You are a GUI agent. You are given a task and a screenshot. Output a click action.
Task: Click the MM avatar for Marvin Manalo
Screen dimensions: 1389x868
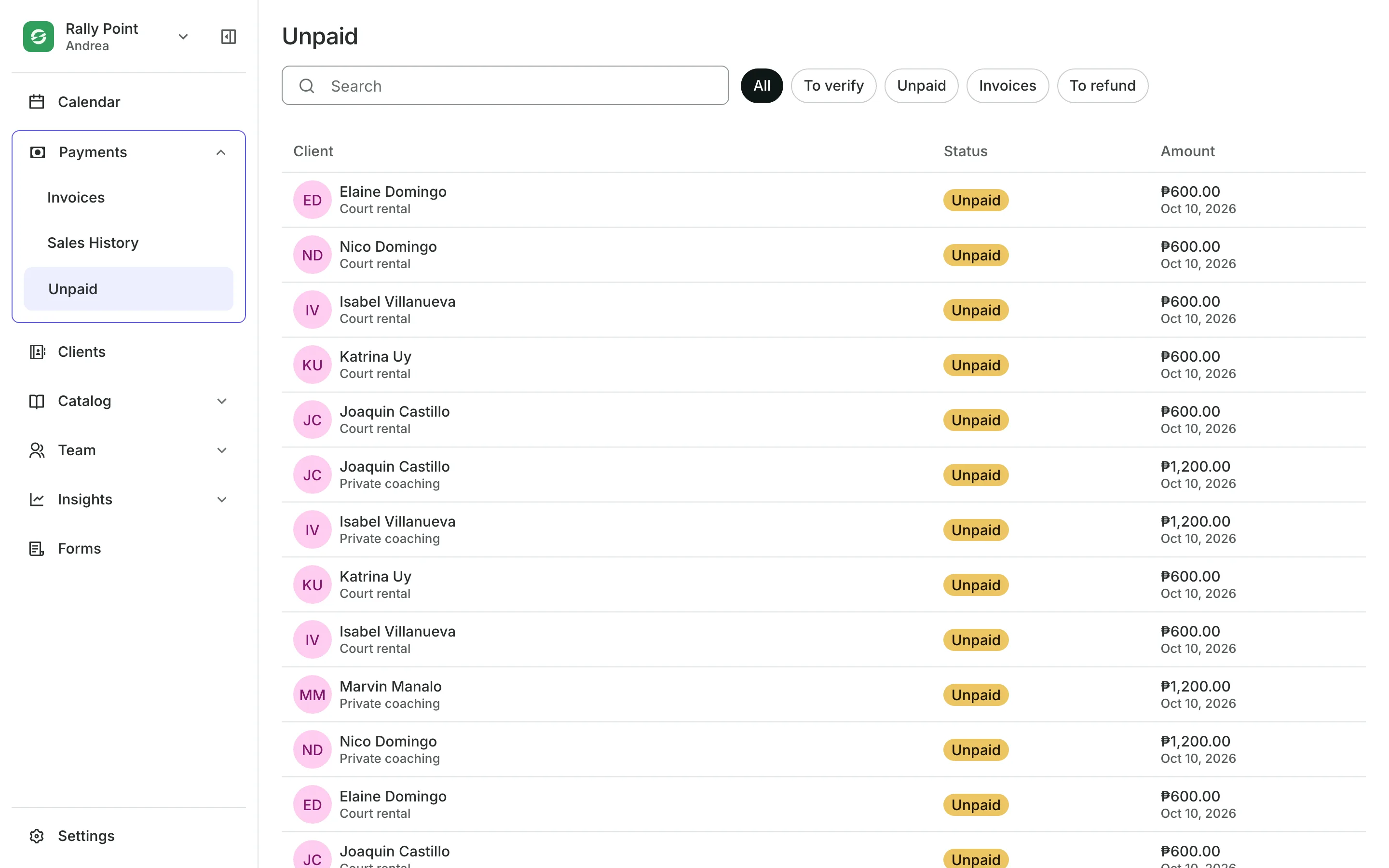pyautogui.click(x=312, y=694)
